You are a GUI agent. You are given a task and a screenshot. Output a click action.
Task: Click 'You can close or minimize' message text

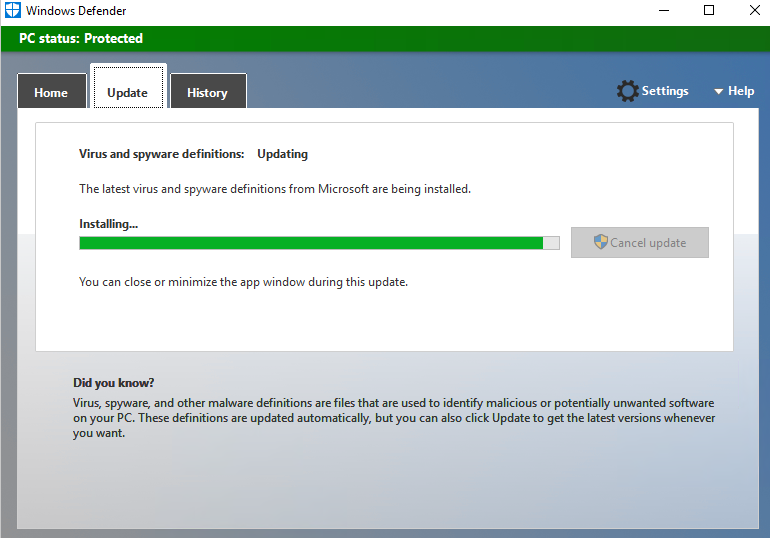pos(244,282)
